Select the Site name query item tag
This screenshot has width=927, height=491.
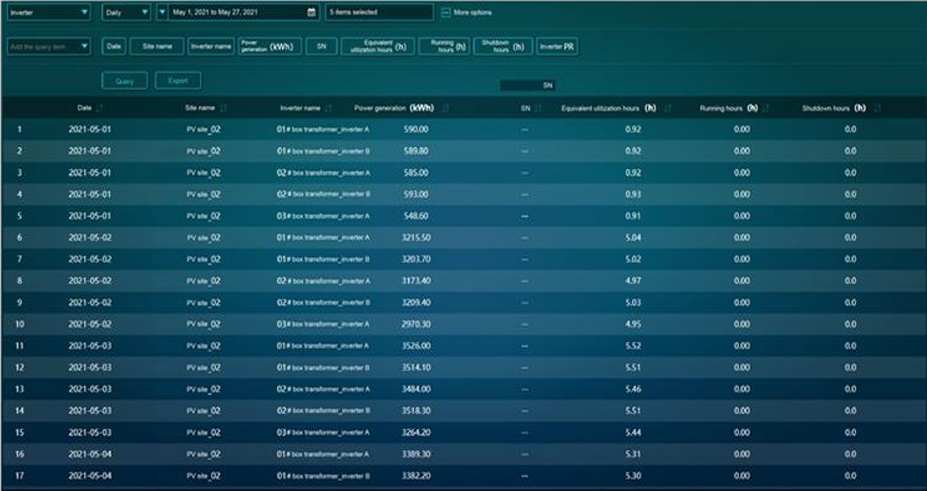pyautogui.click(x=157, y=47)
